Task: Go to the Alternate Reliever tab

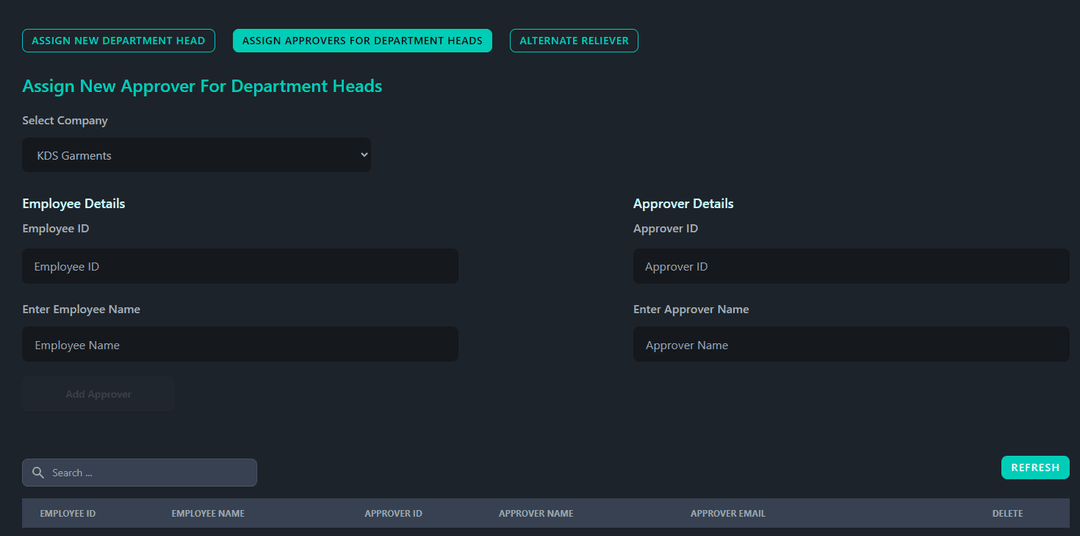Action: coord(574,41)
